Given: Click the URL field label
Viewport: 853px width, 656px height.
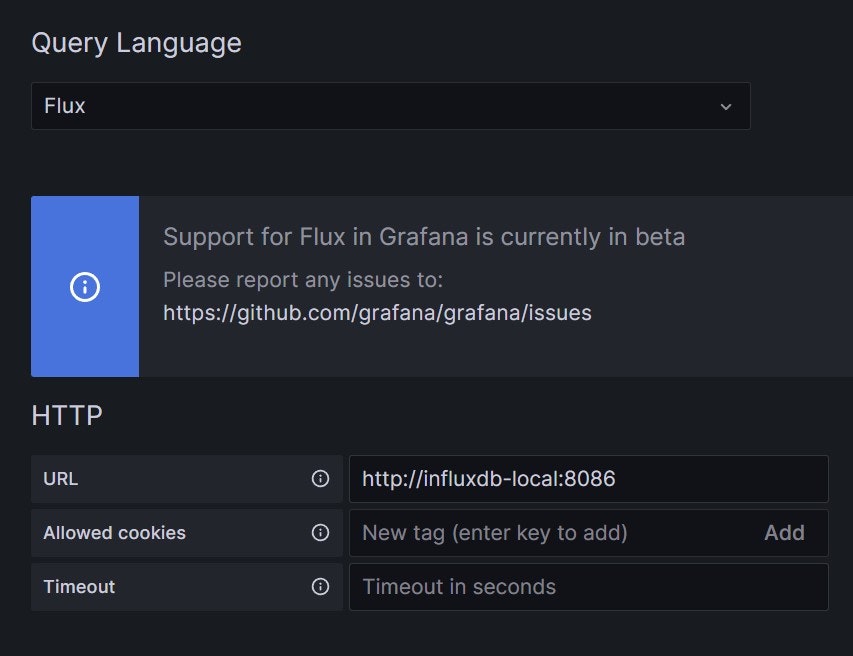Looking at the screenshot, I should [x=61, y=479].
